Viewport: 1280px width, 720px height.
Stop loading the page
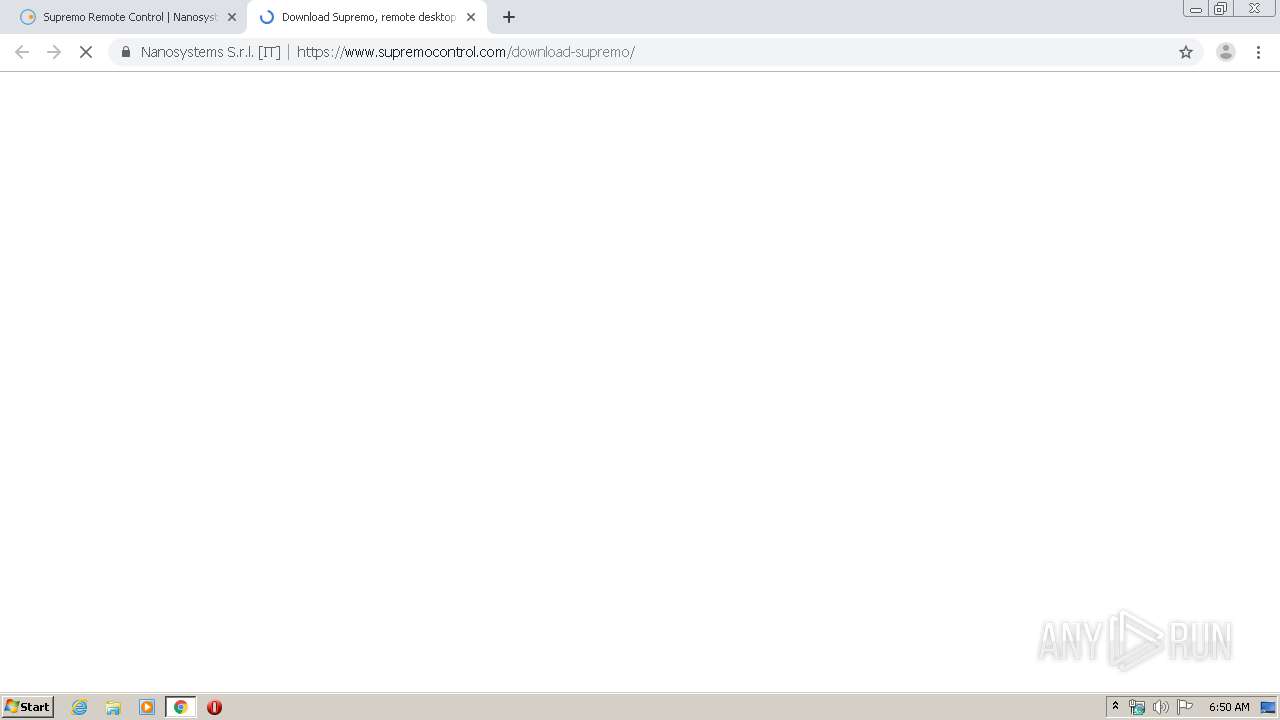86,52
